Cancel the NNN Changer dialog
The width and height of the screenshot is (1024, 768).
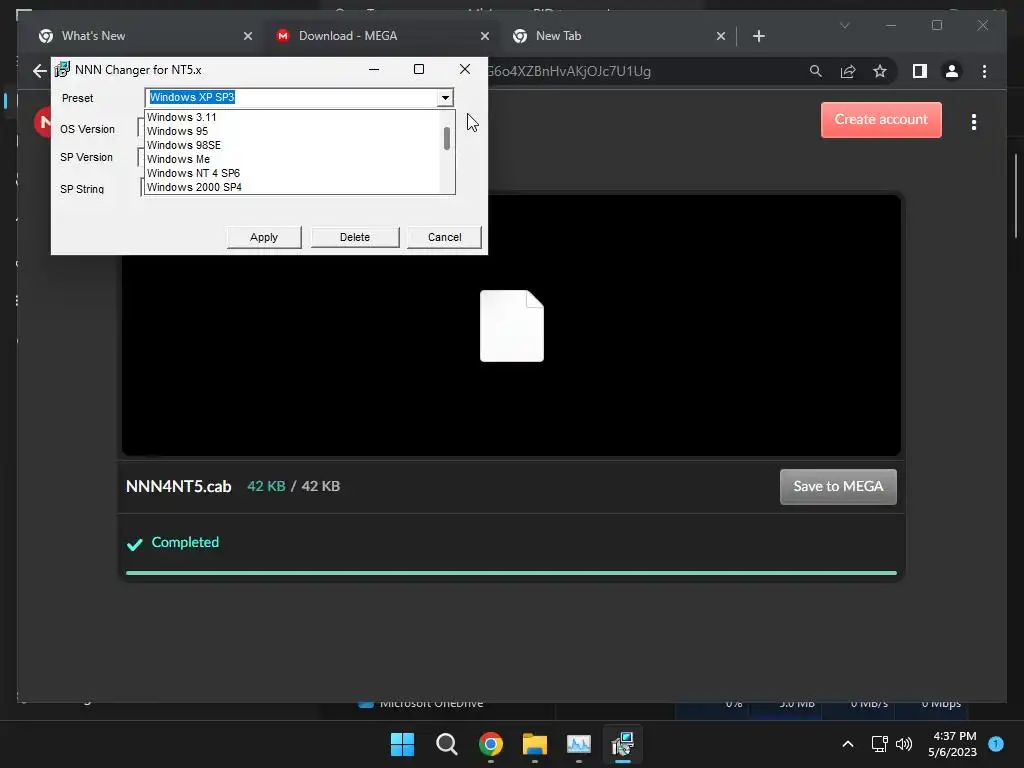point(444,237)
